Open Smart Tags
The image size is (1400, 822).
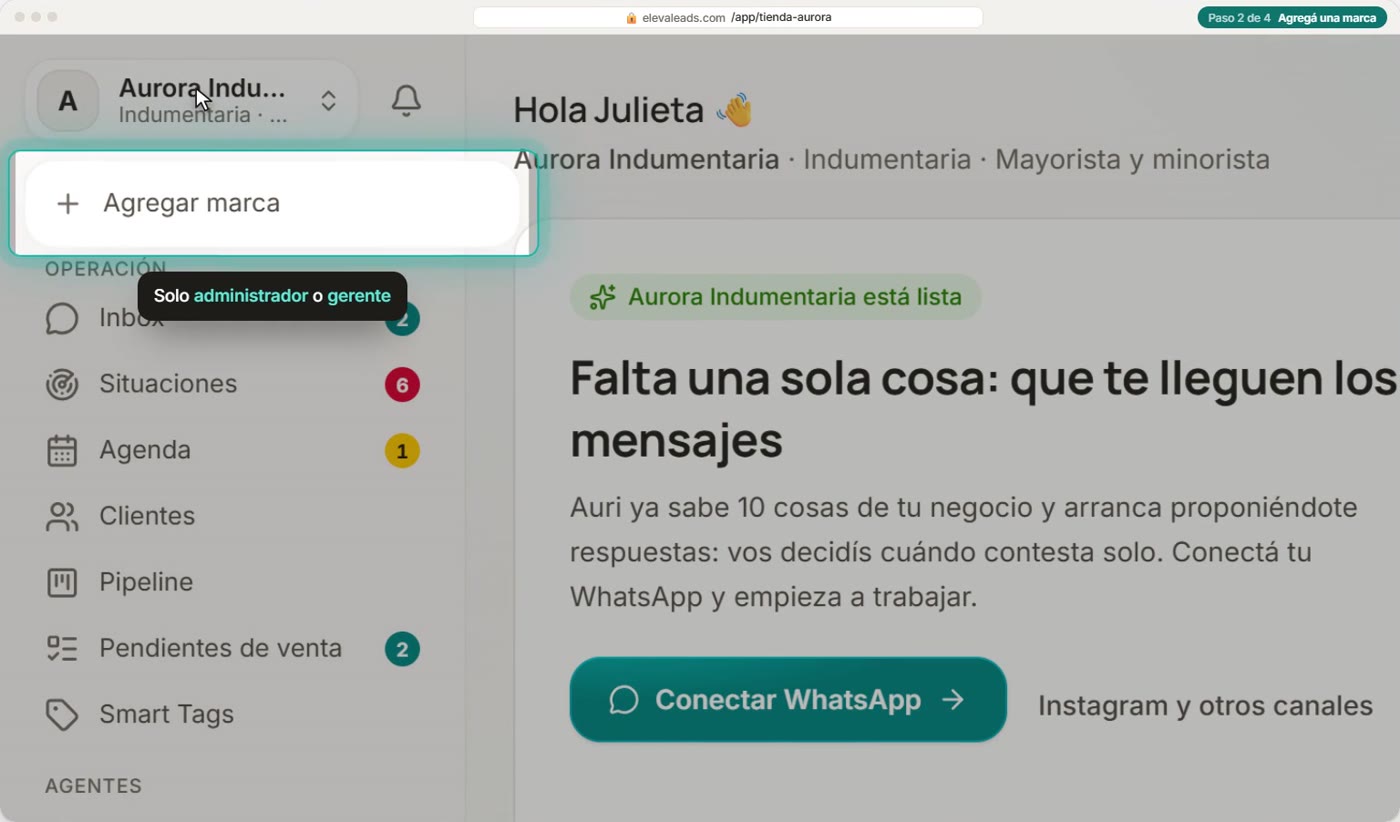tap(232, 714)
